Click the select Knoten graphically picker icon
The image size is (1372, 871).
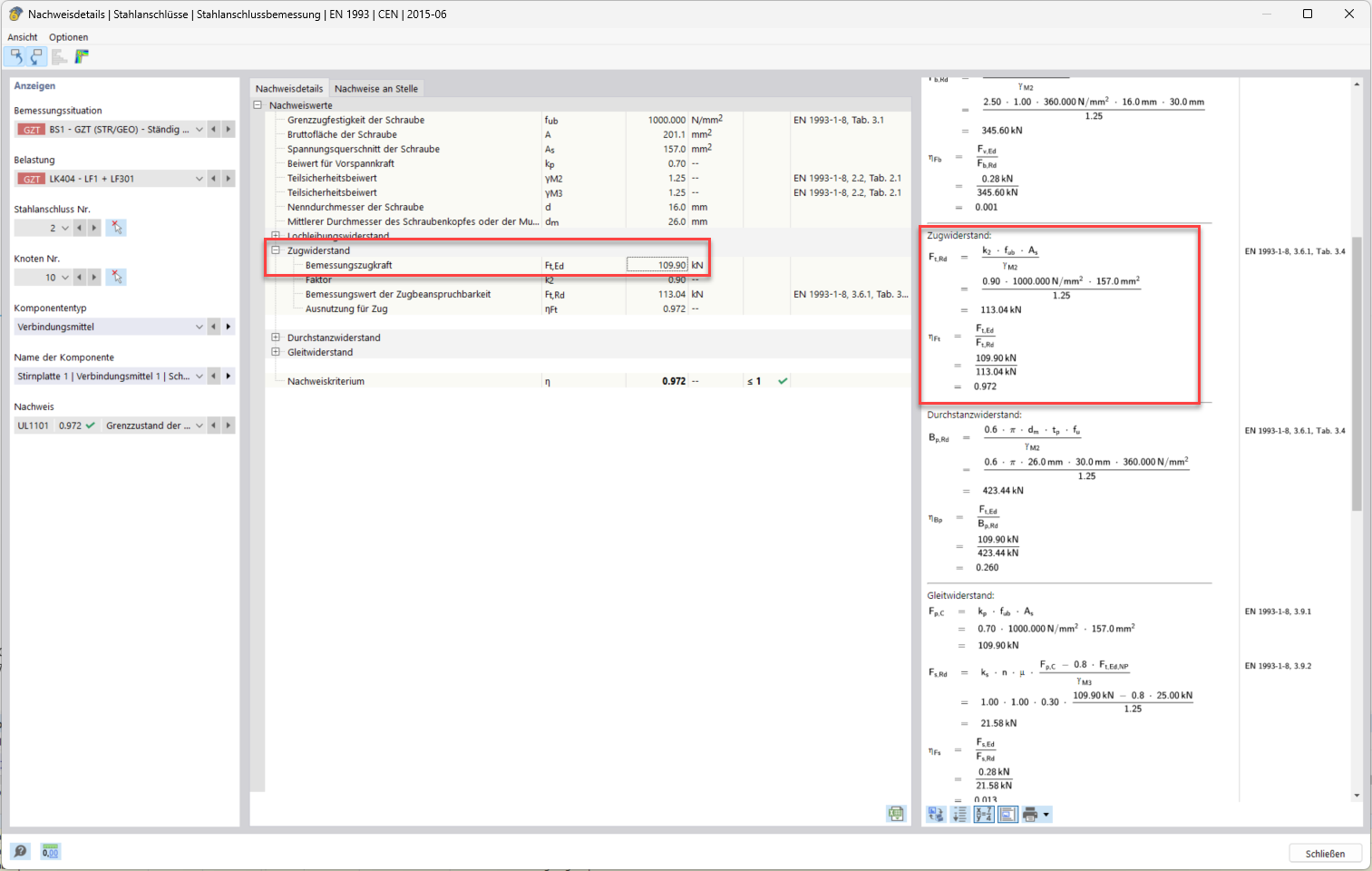116,277
